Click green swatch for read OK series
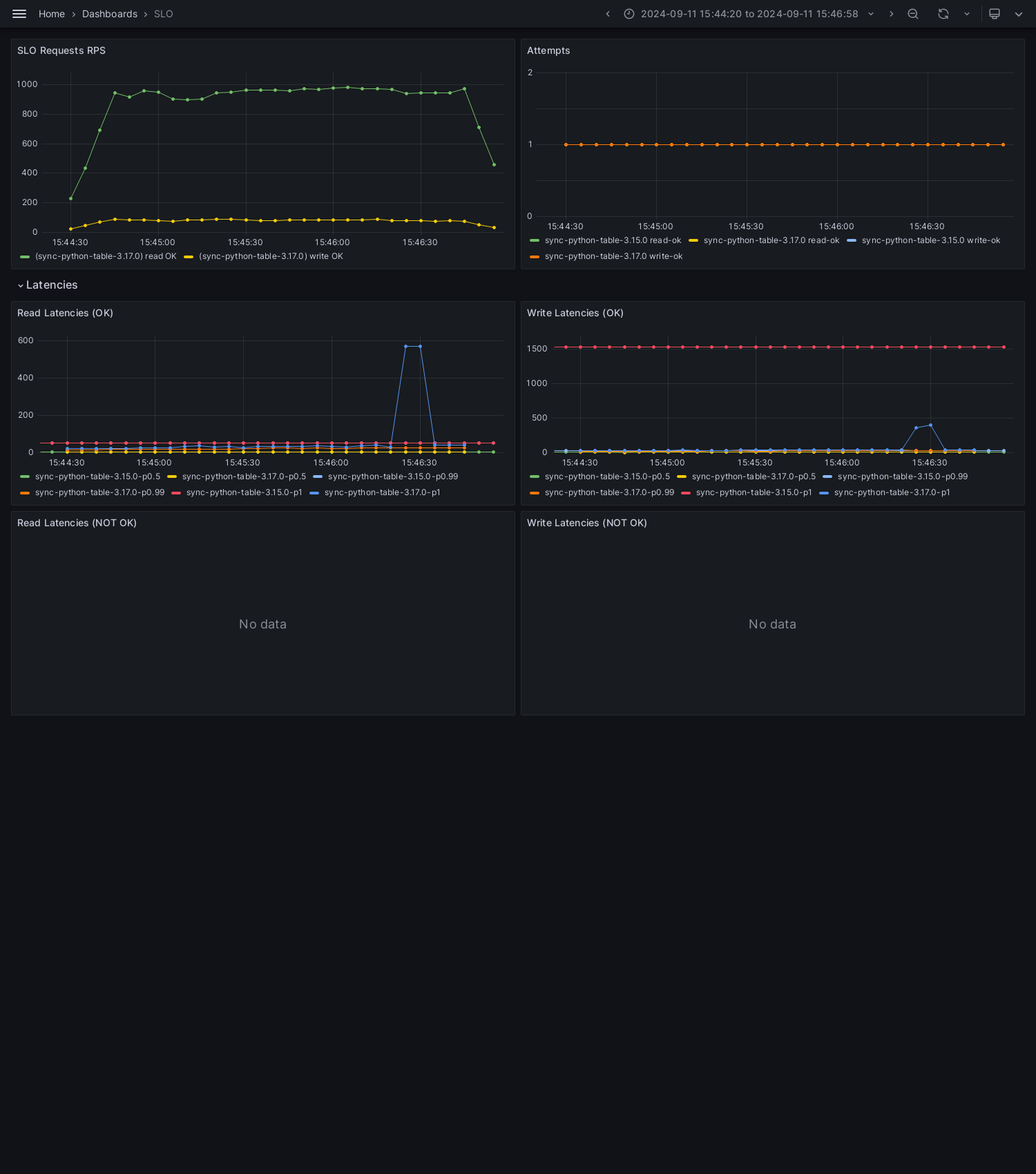The width and height of the screenshot is (1036, 1174). click(25, 256)
